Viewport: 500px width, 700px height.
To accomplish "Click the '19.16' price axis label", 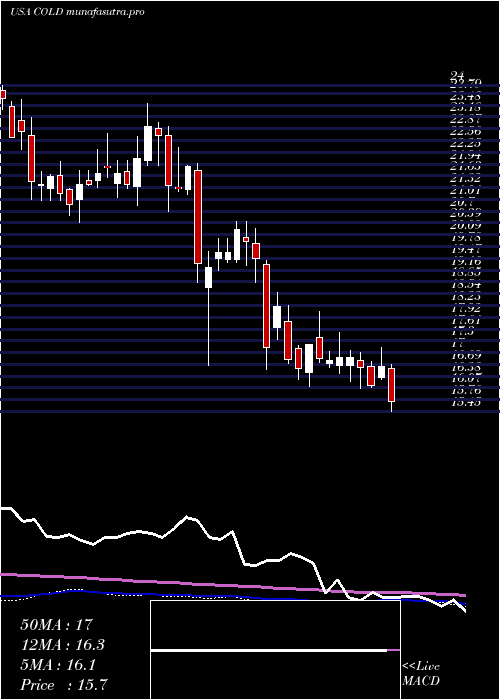I will coord(466,261).
